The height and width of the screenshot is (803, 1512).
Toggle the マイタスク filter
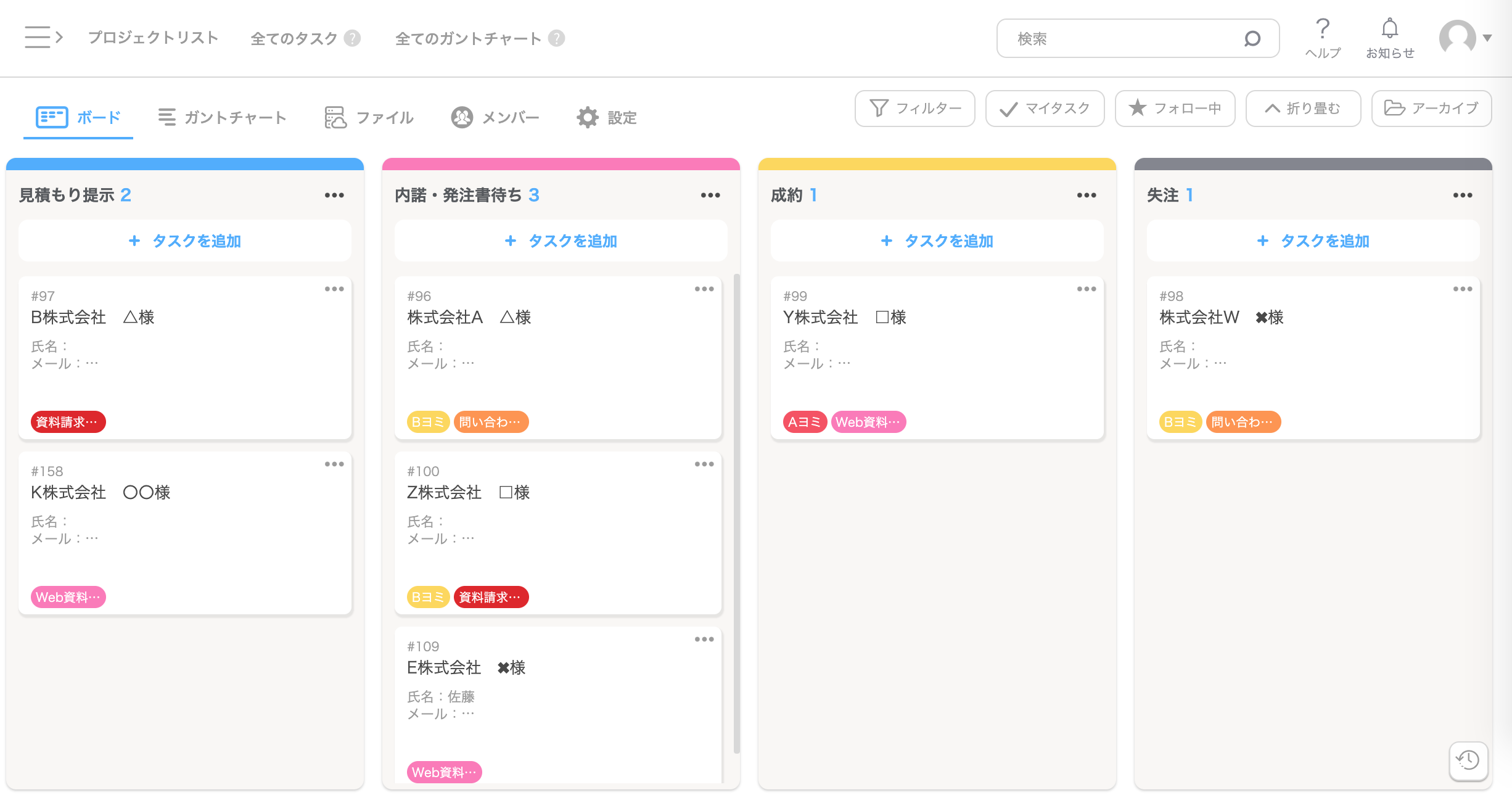(x=1045, y=109)
